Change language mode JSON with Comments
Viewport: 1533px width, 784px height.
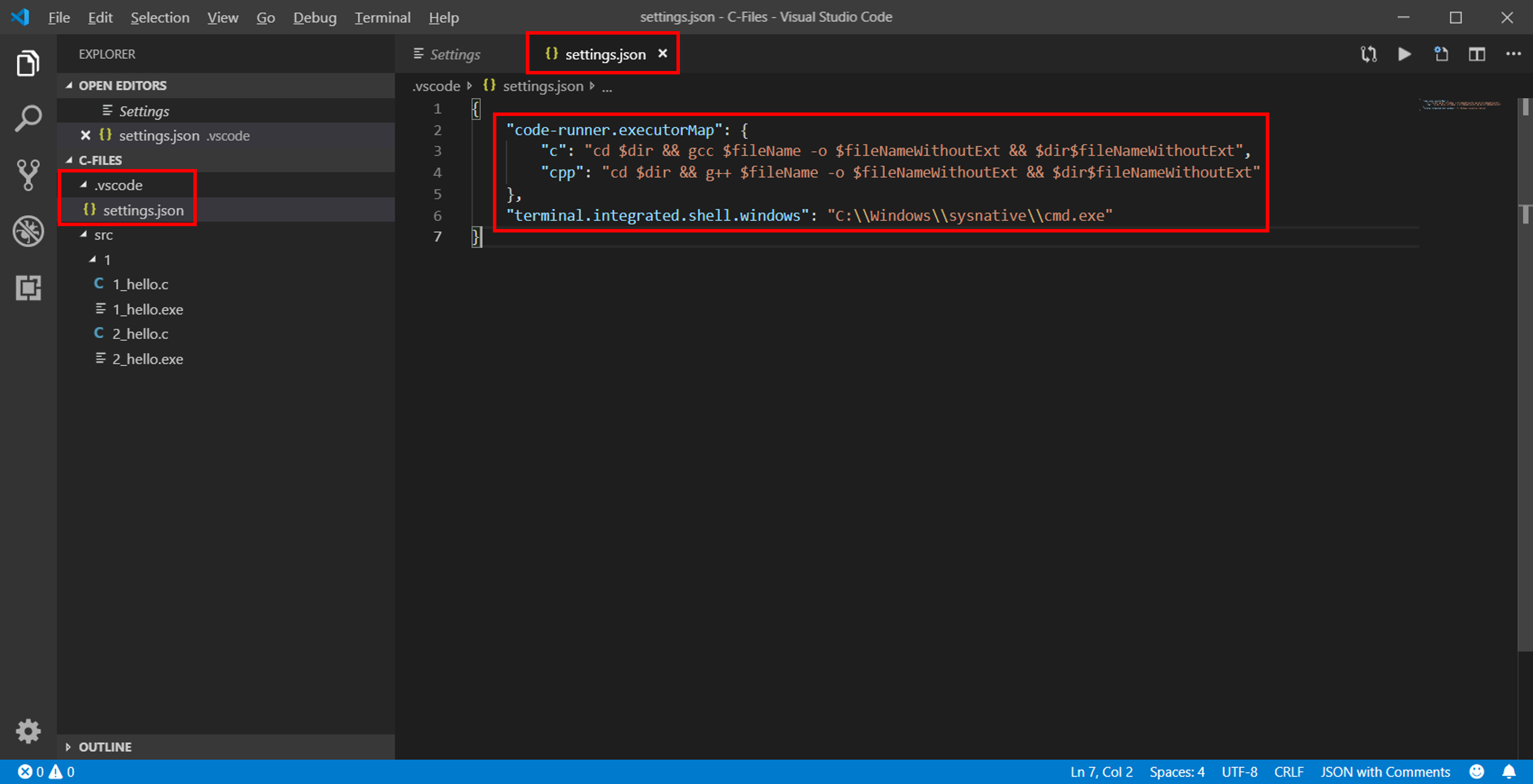click(1385, 771)
